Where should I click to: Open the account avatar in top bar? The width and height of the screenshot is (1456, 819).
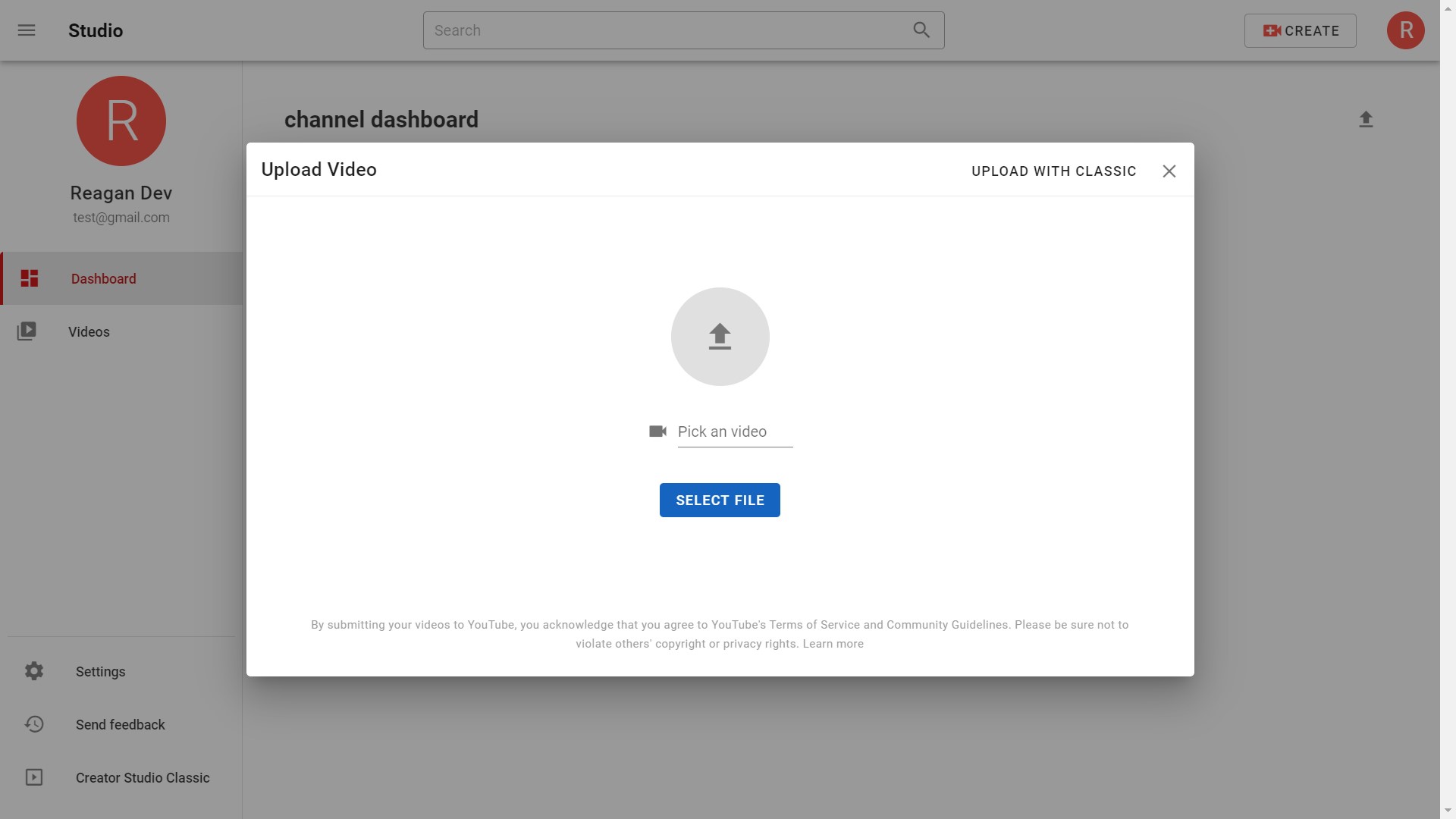(1405, 30)
